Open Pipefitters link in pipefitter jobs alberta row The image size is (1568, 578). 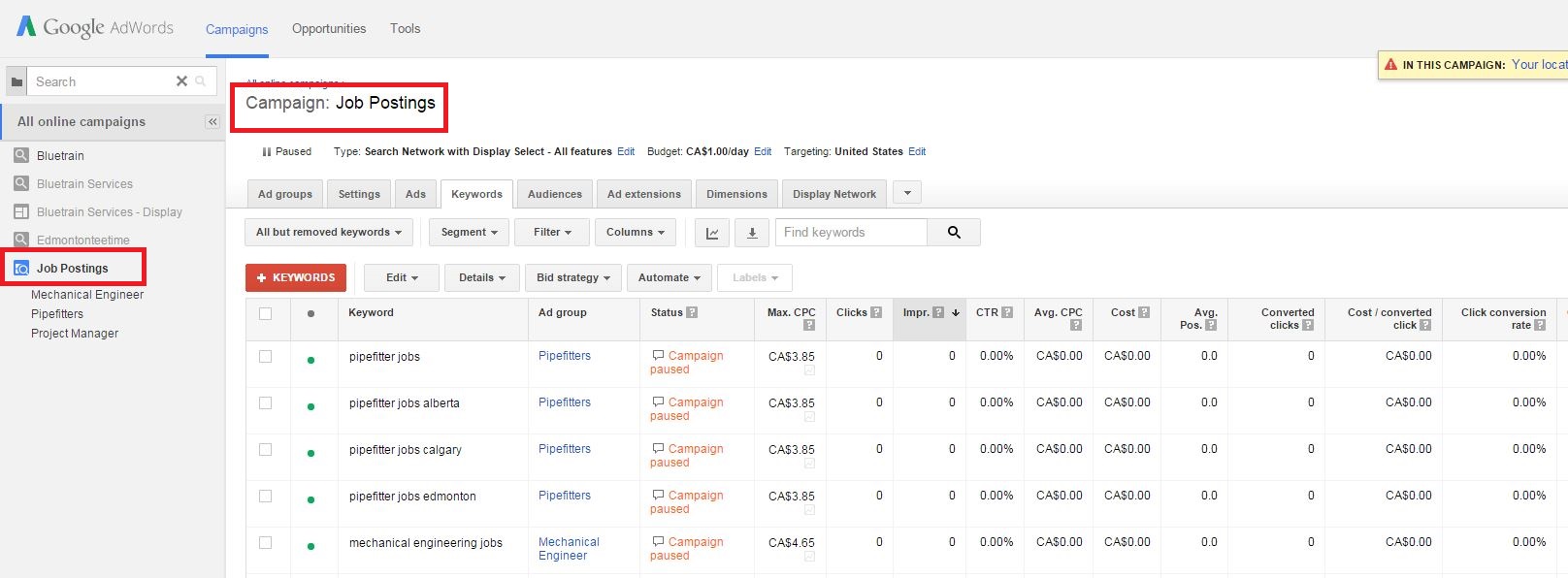click(x=565, y=402)
